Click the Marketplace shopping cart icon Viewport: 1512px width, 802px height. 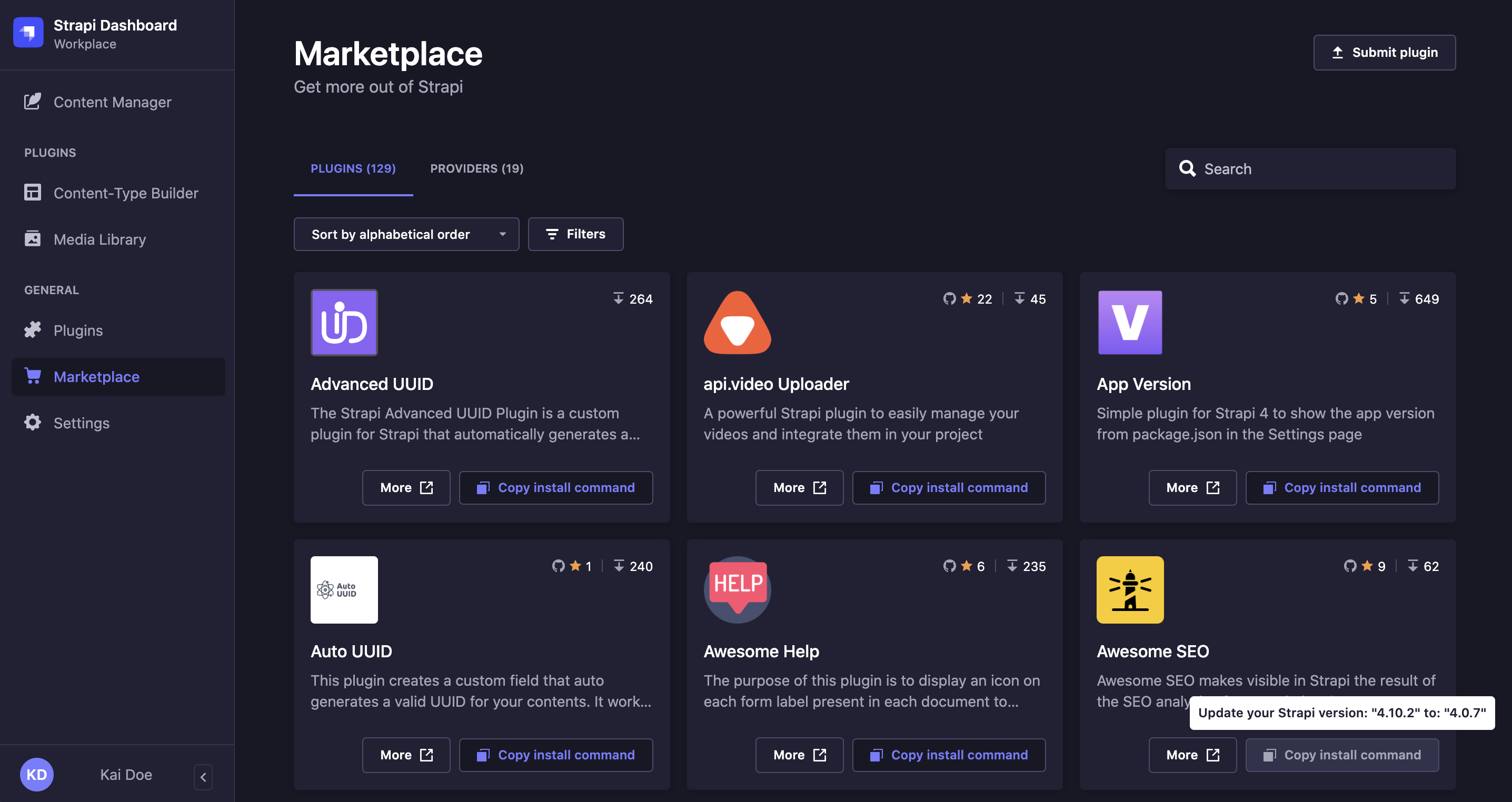click(33, 375)
